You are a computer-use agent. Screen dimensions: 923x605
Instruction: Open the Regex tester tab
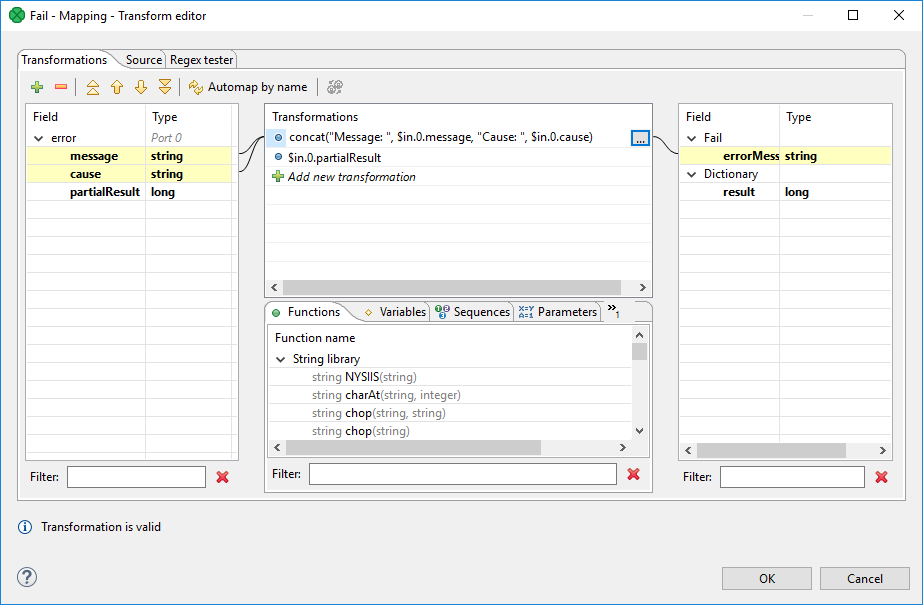point(201,60)
